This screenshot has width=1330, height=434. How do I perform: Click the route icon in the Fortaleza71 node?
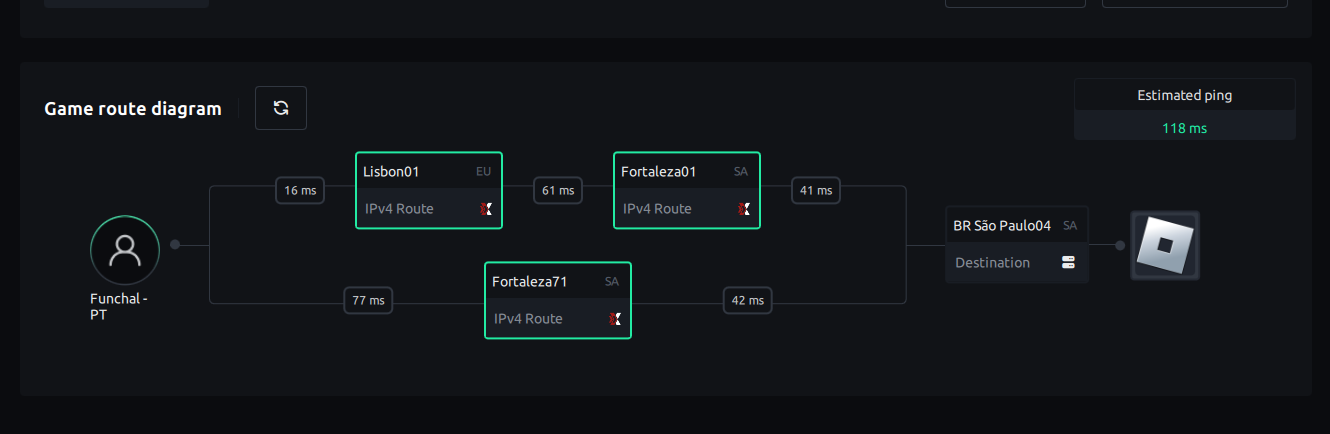(615, 319)
